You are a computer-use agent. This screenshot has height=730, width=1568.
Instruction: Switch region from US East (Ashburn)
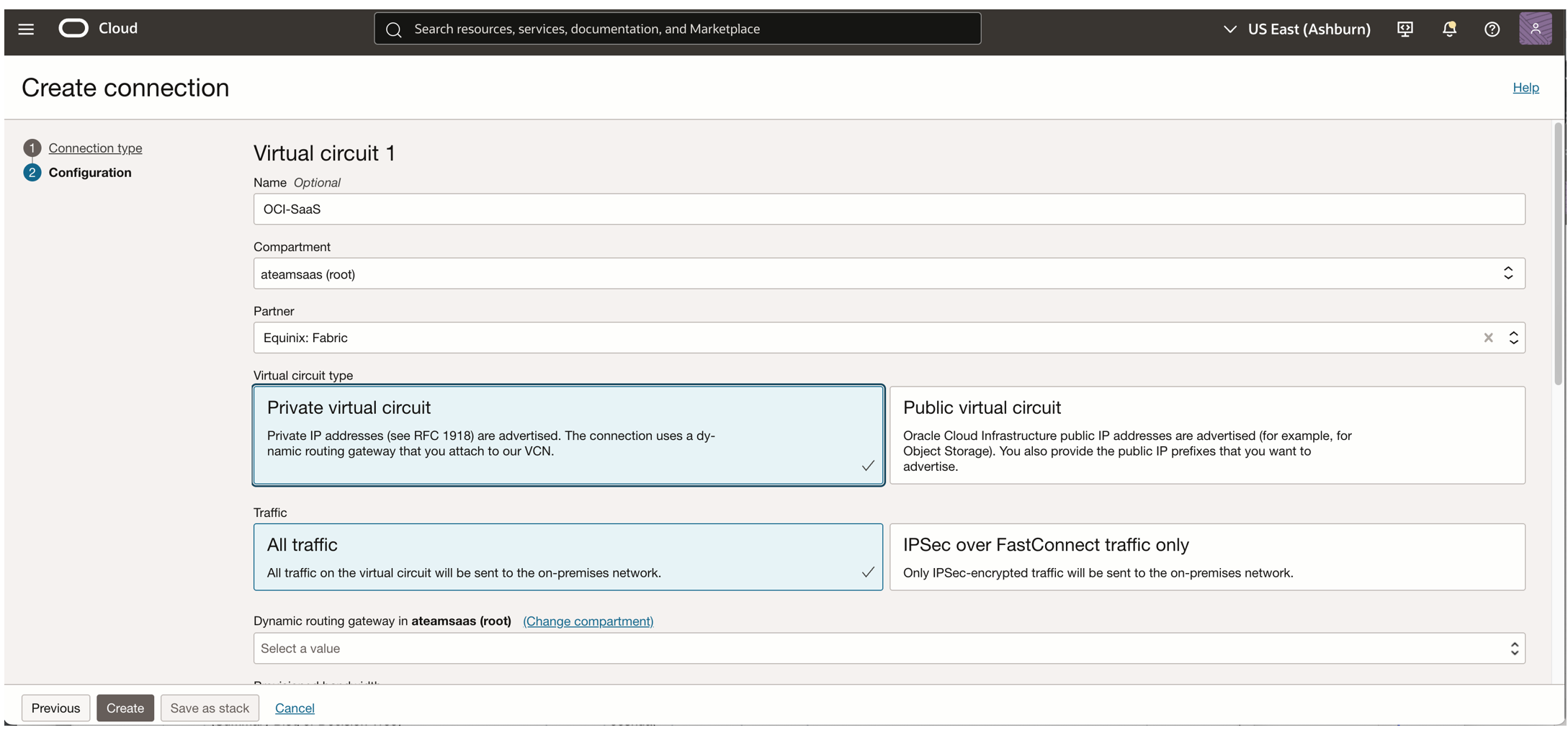[x=1297, y=29]
